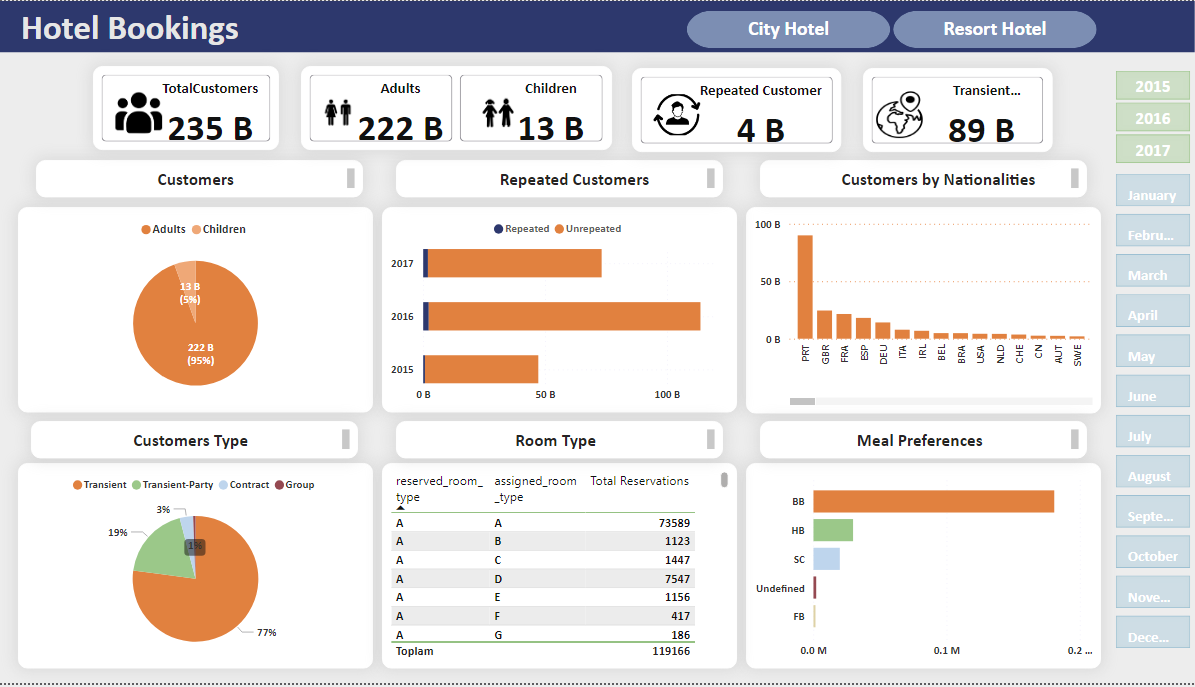Select the HB meal preference bar
The width and height of the screenshot is (1195, 687).
(x=833, y=530)
